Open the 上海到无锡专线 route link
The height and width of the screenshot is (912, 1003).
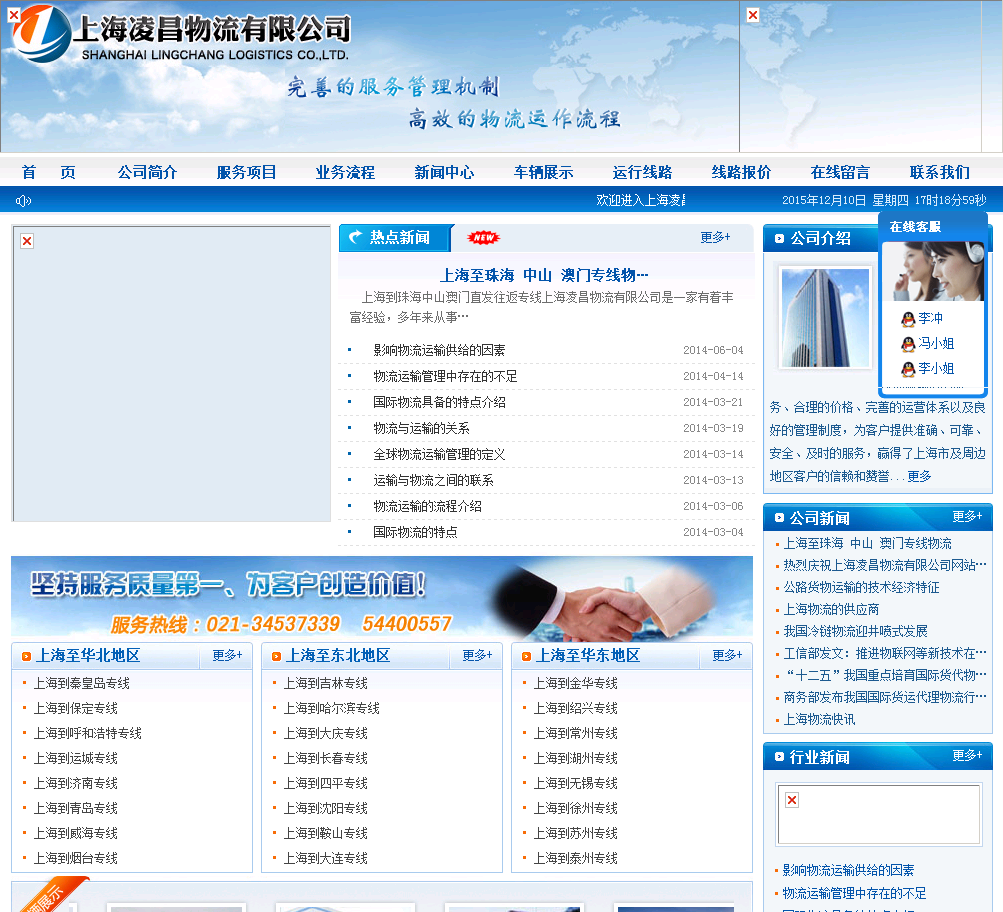click(576, 783)
